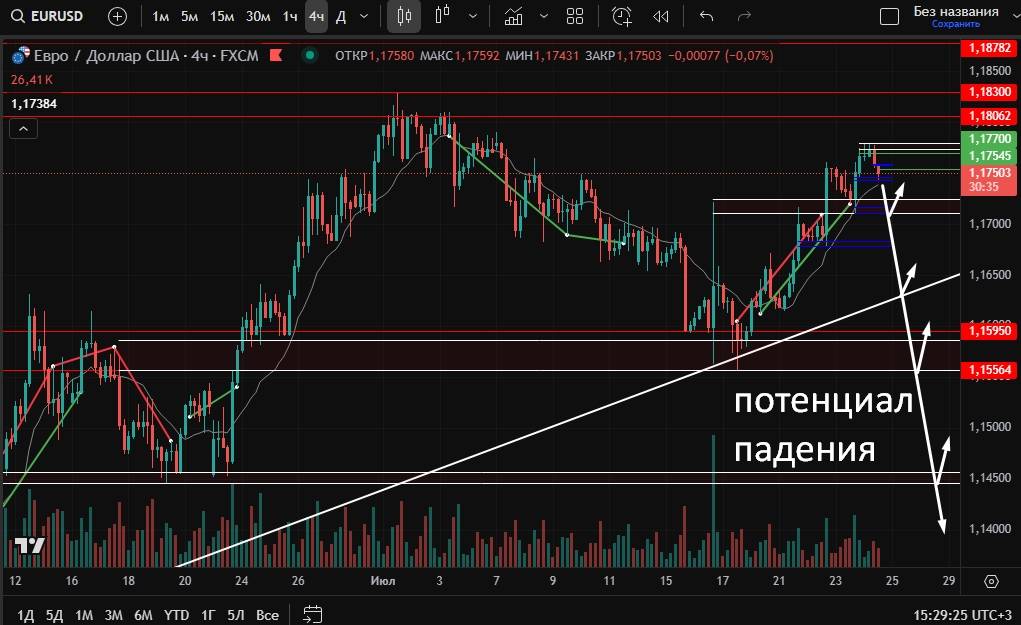Expand chart type dropdown arrow
The width and height of the screenshot is (1021, 625).
click(x=473, y=16)
